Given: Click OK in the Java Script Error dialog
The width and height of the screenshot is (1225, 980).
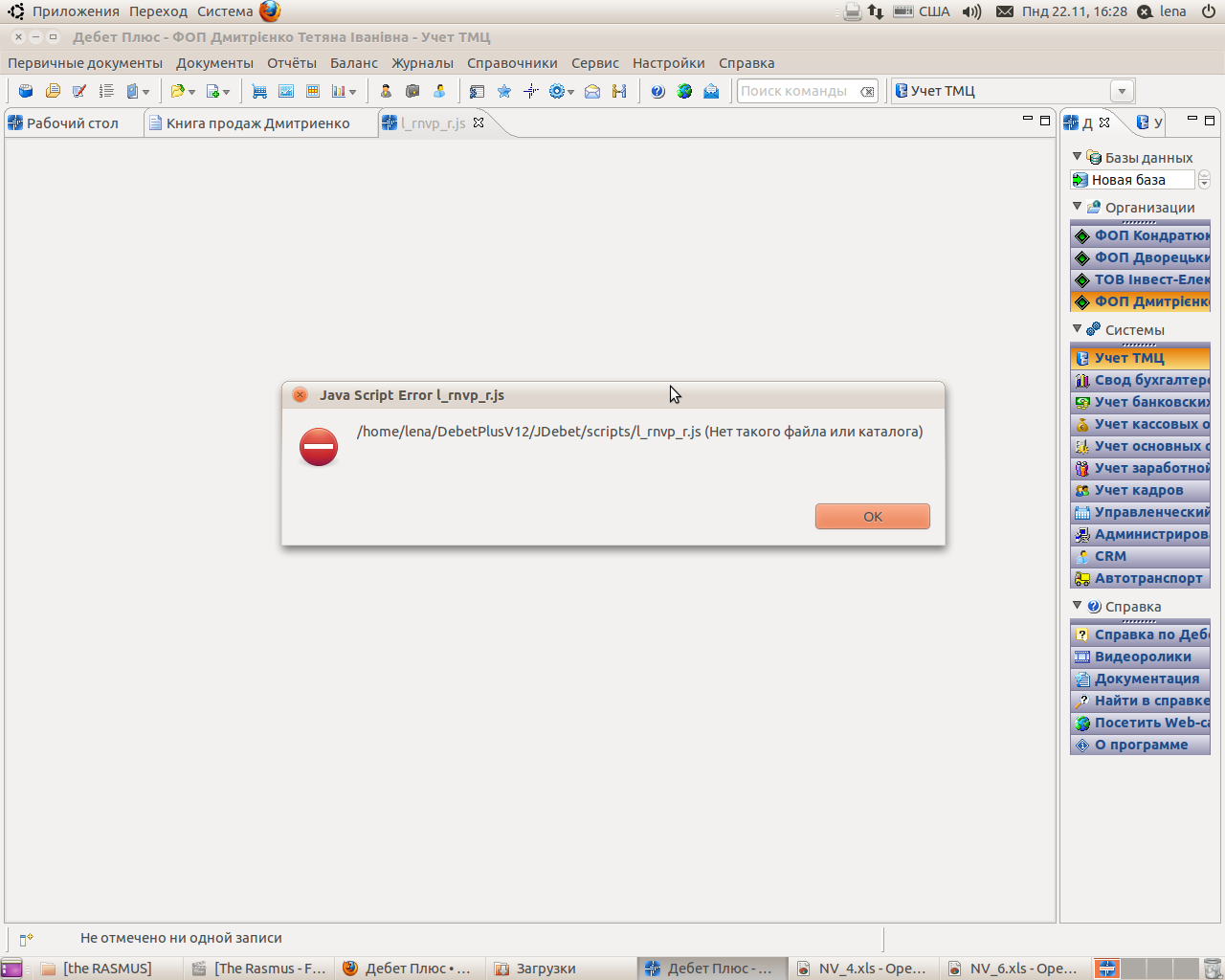Looking at the screenshot, I should (x=873, y=516).
